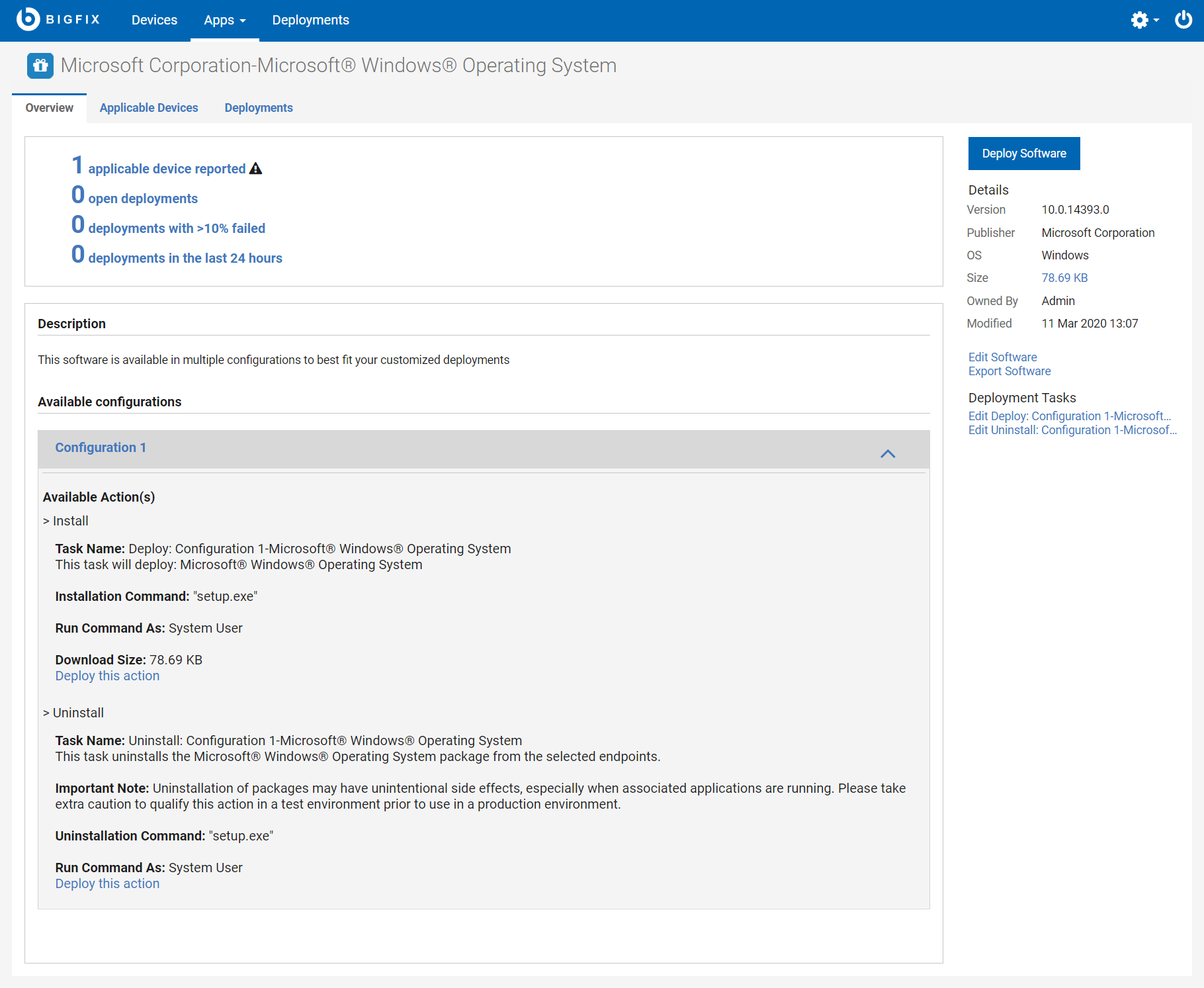Open the Edit Software link
This screenshot has height=988, width=1204.
click(x=1002, y=357)
